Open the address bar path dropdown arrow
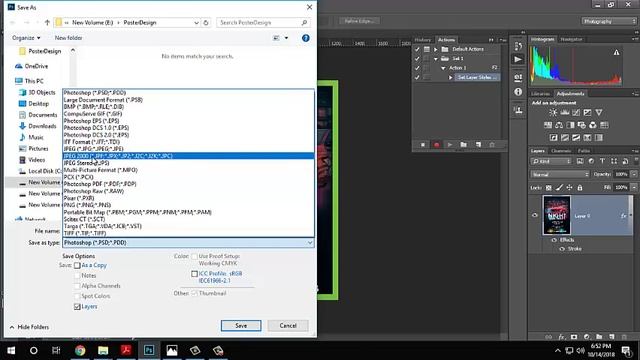The image size is (640, 360). 196,23
